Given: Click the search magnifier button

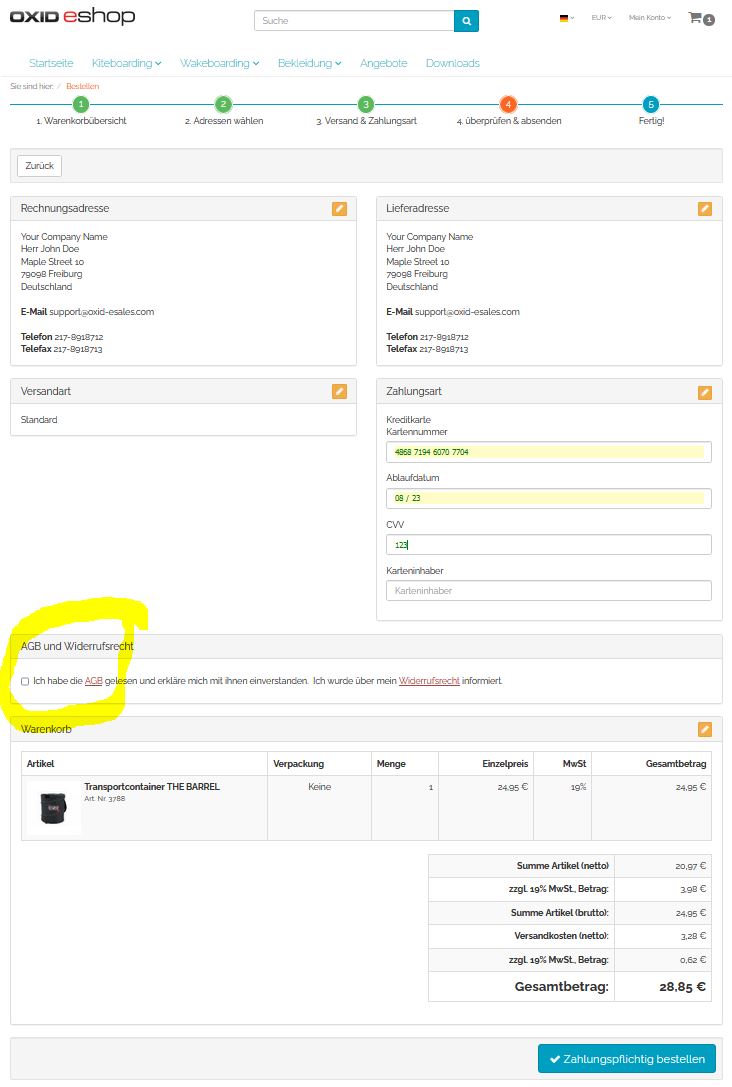Looking at the screenshot, I should point(466,21).
